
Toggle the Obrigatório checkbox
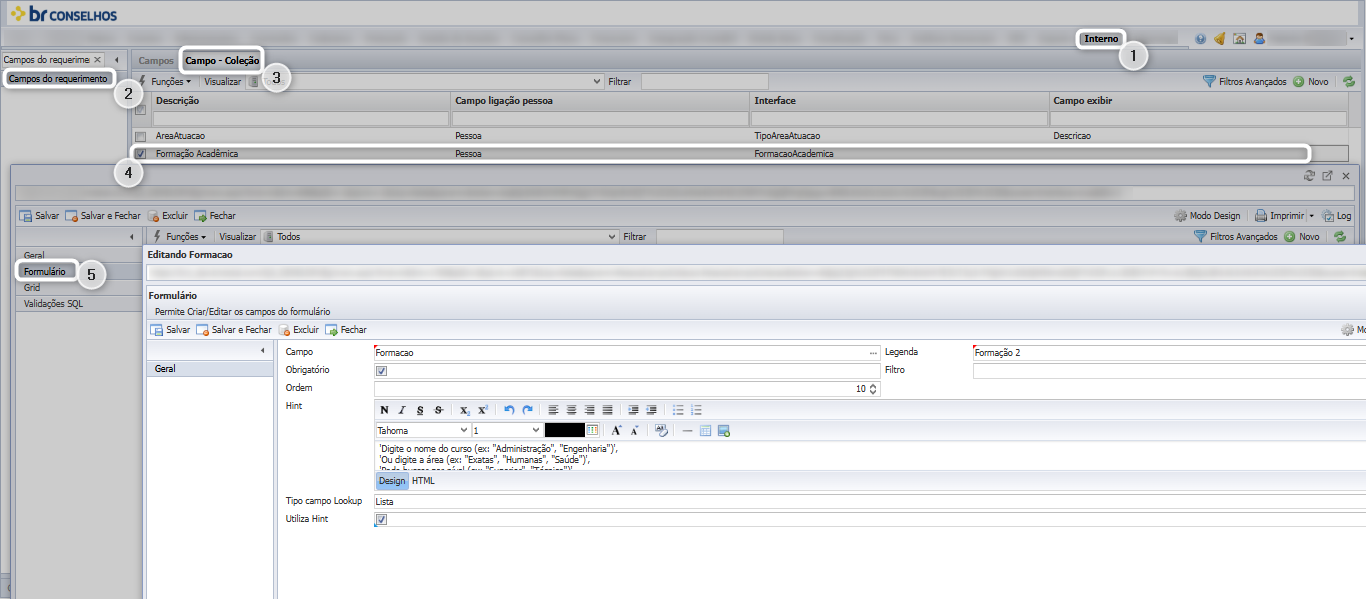[381, 371]
